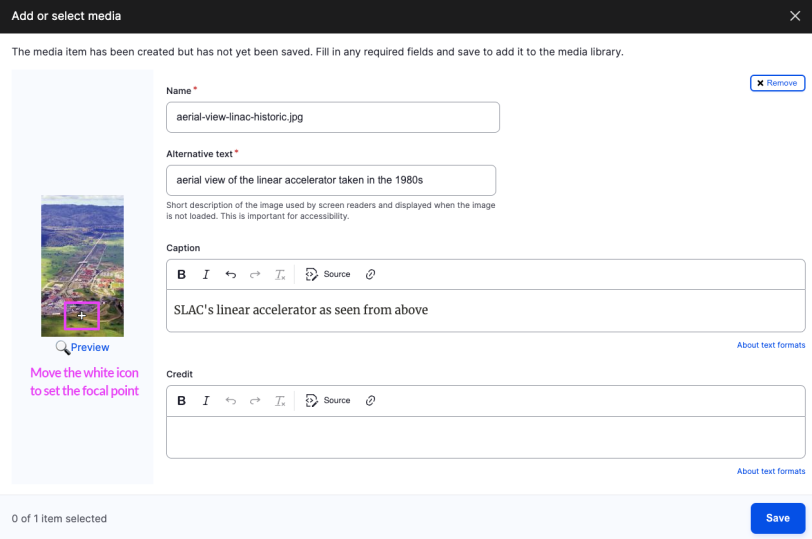
Task: Insert a link in the Credit editor
Action: tap(370, 401)
